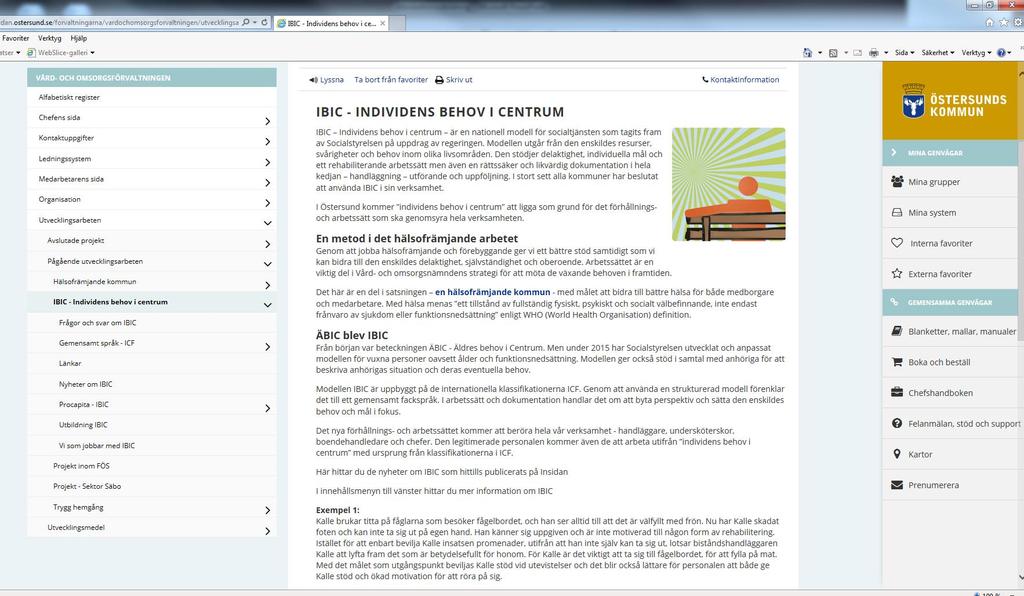
Task: Click the envelope icon for Prenumerera
Action: coord(897,484)
